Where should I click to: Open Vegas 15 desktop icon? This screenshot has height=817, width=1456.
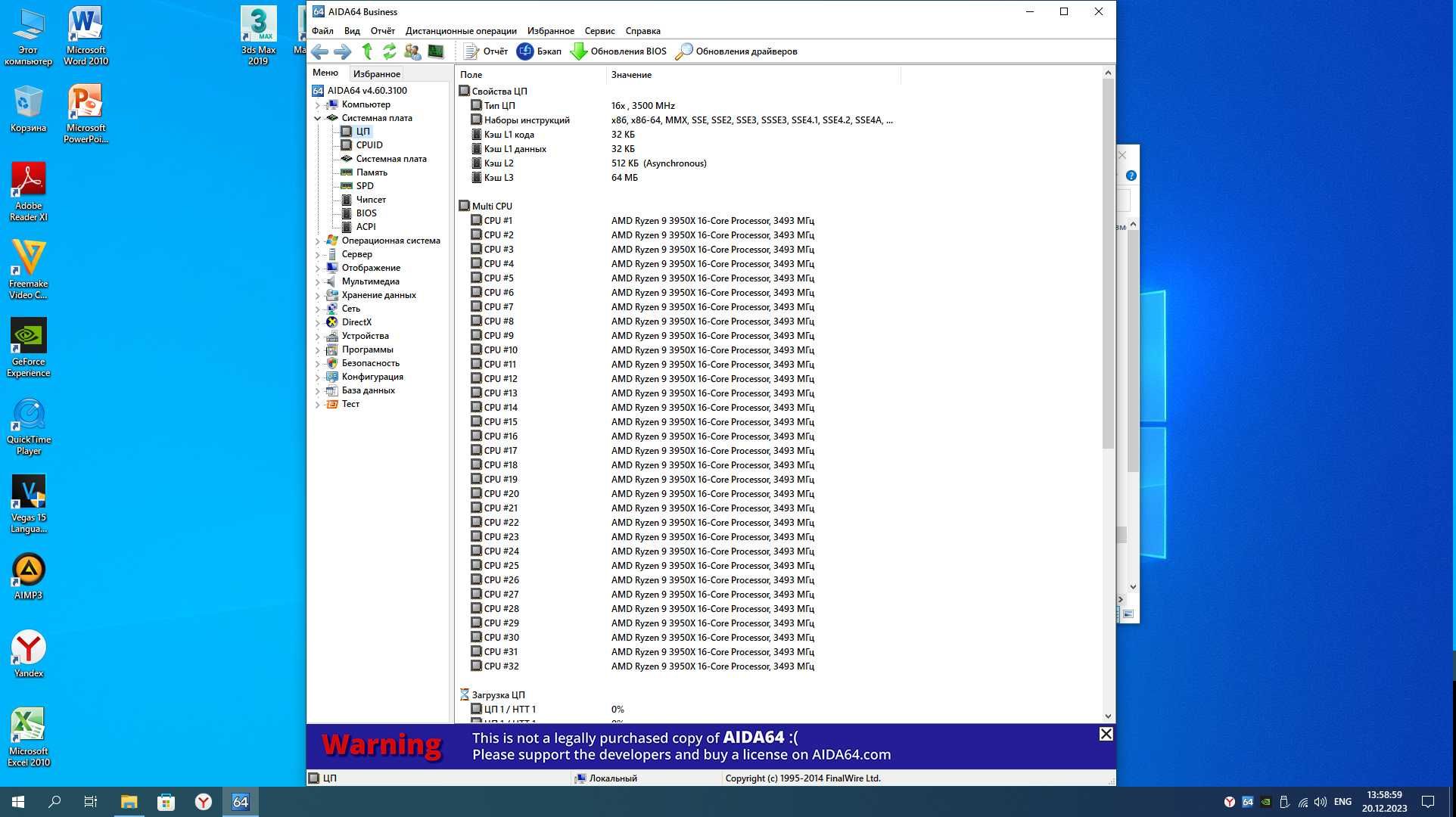pyautogui.click(x=29, y=503)
